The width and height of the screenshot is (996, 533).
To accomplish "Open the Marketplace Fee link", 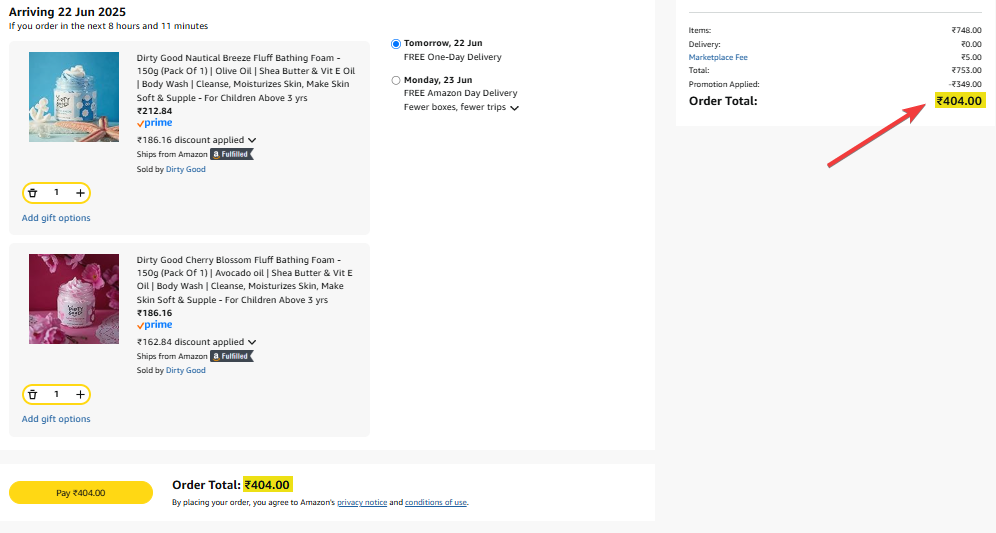I will pyautogui.click(x=718, y=57).
